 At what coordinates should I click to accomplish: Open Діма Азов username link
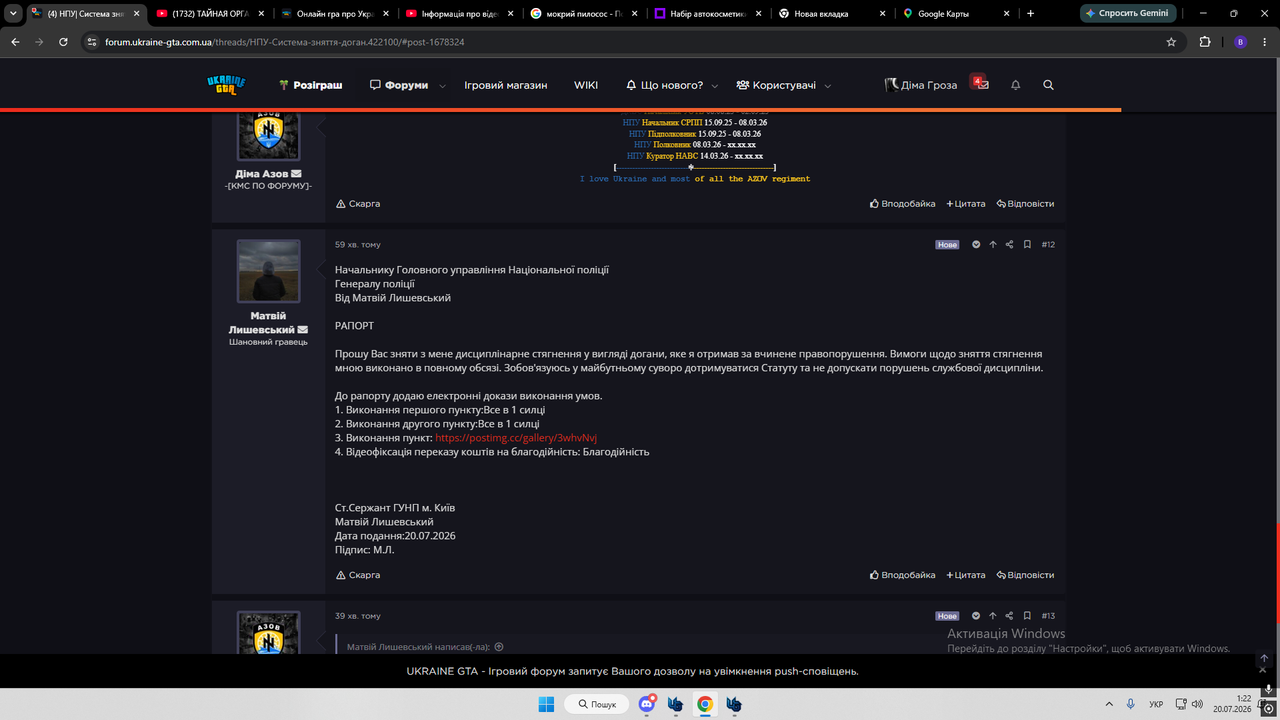click(x=262, y=174)
